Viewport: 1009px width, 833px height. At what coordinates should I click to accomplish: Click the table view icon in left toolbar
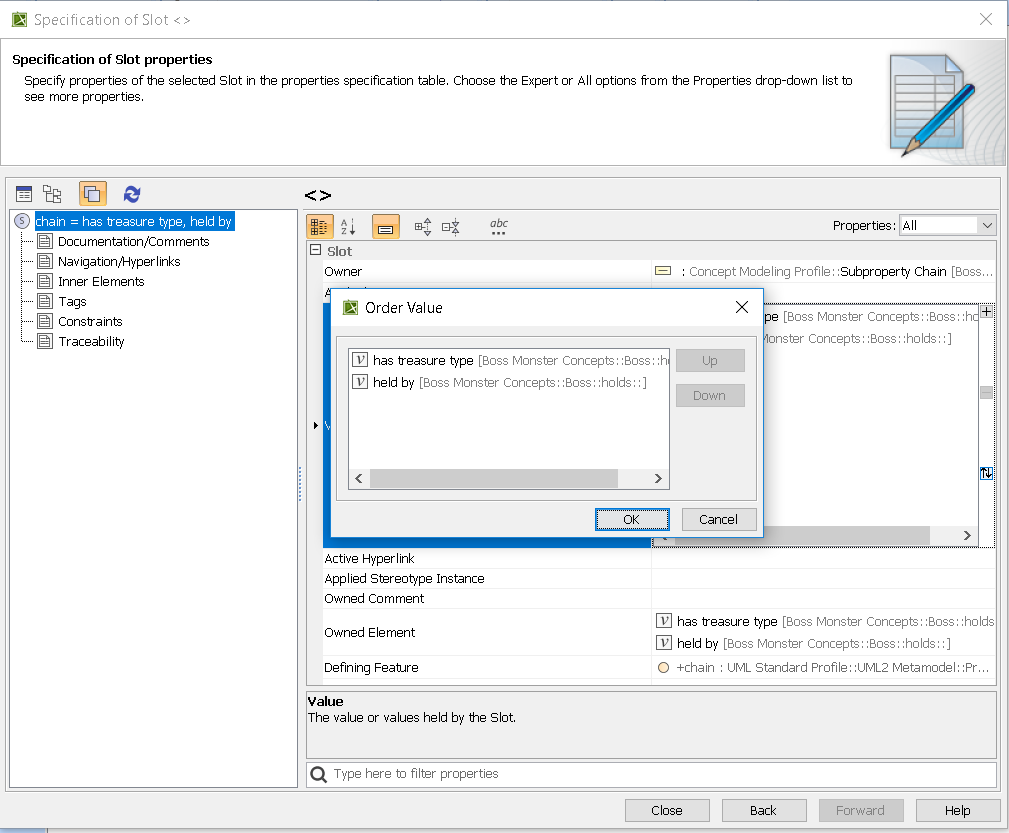(24, 194)
